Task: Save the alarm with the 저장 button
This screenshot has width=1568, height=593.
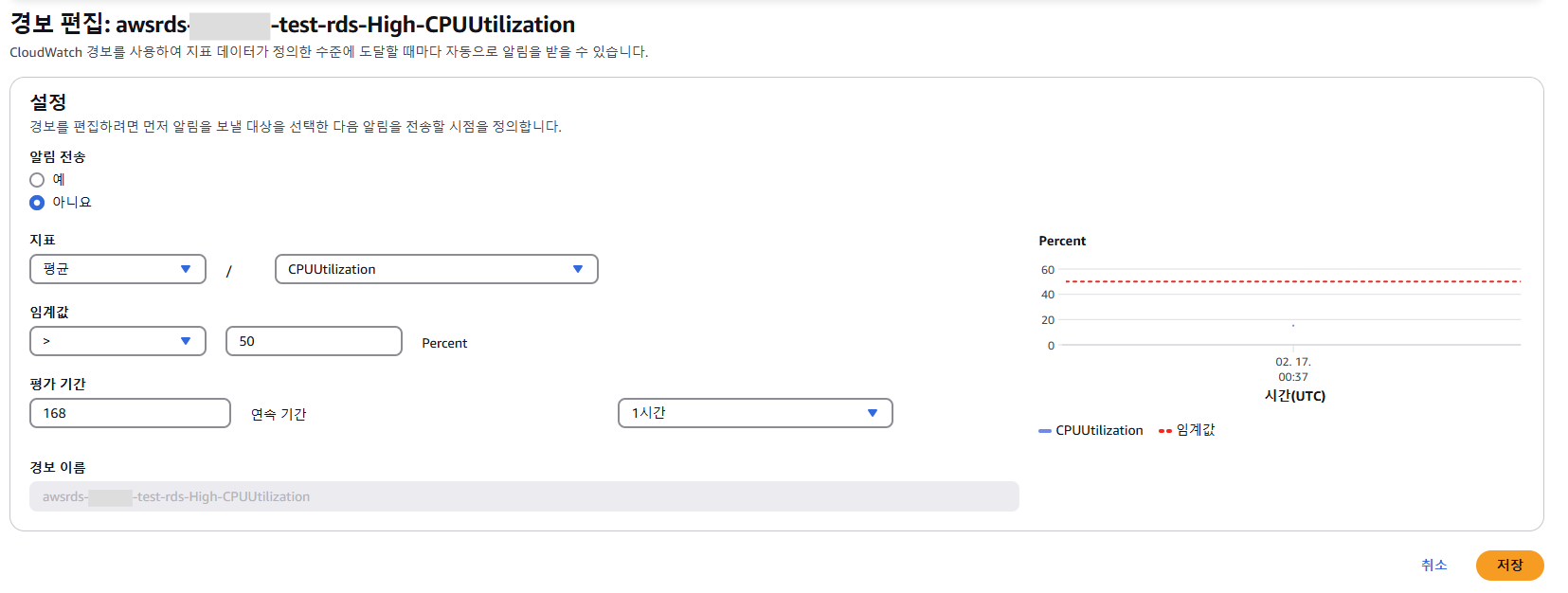Action: click(x=1509, y=566)
